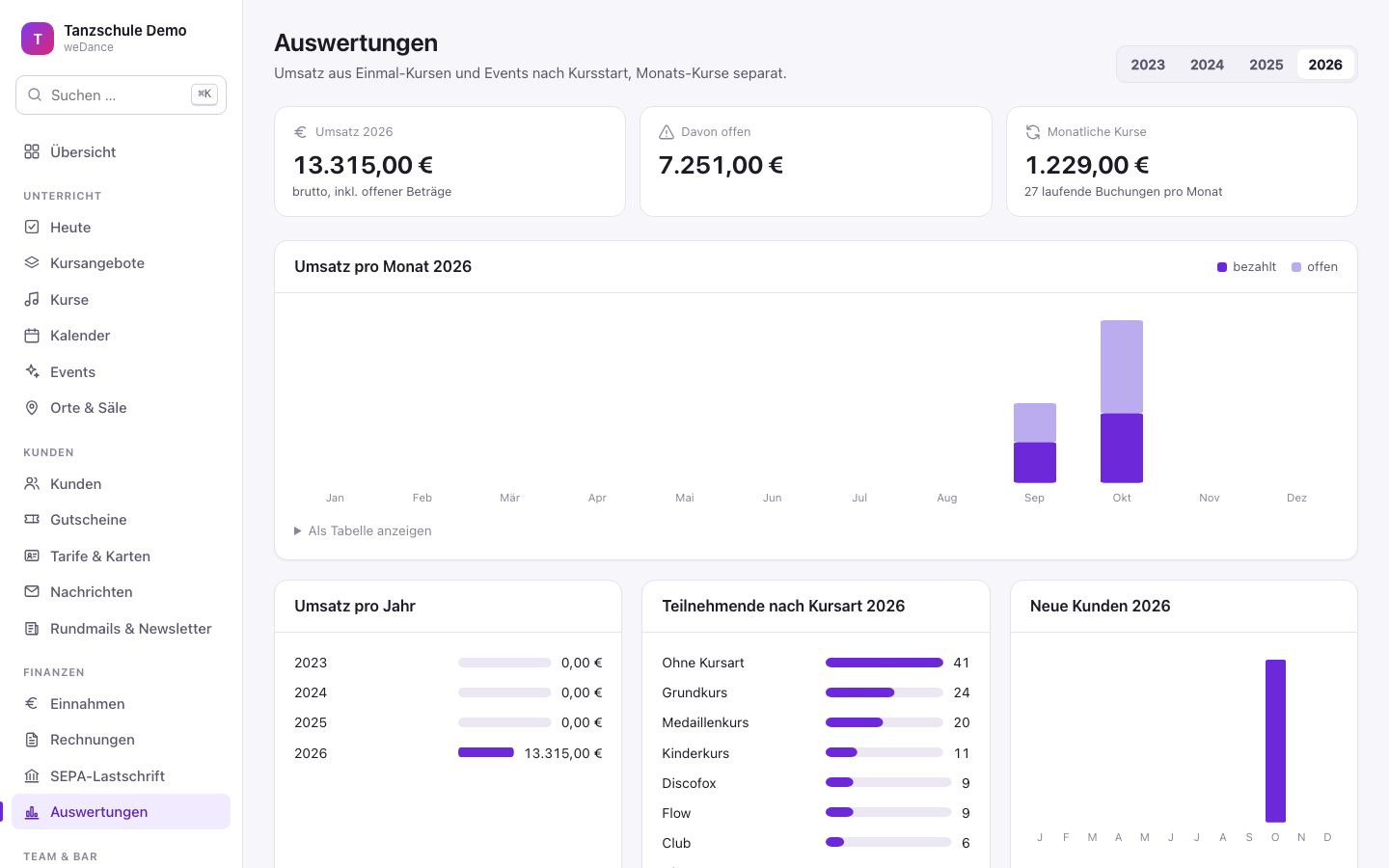1389x868 pixels.
Task: Click the 'offen' legend color swatch
Action: tap(1296, 267)
